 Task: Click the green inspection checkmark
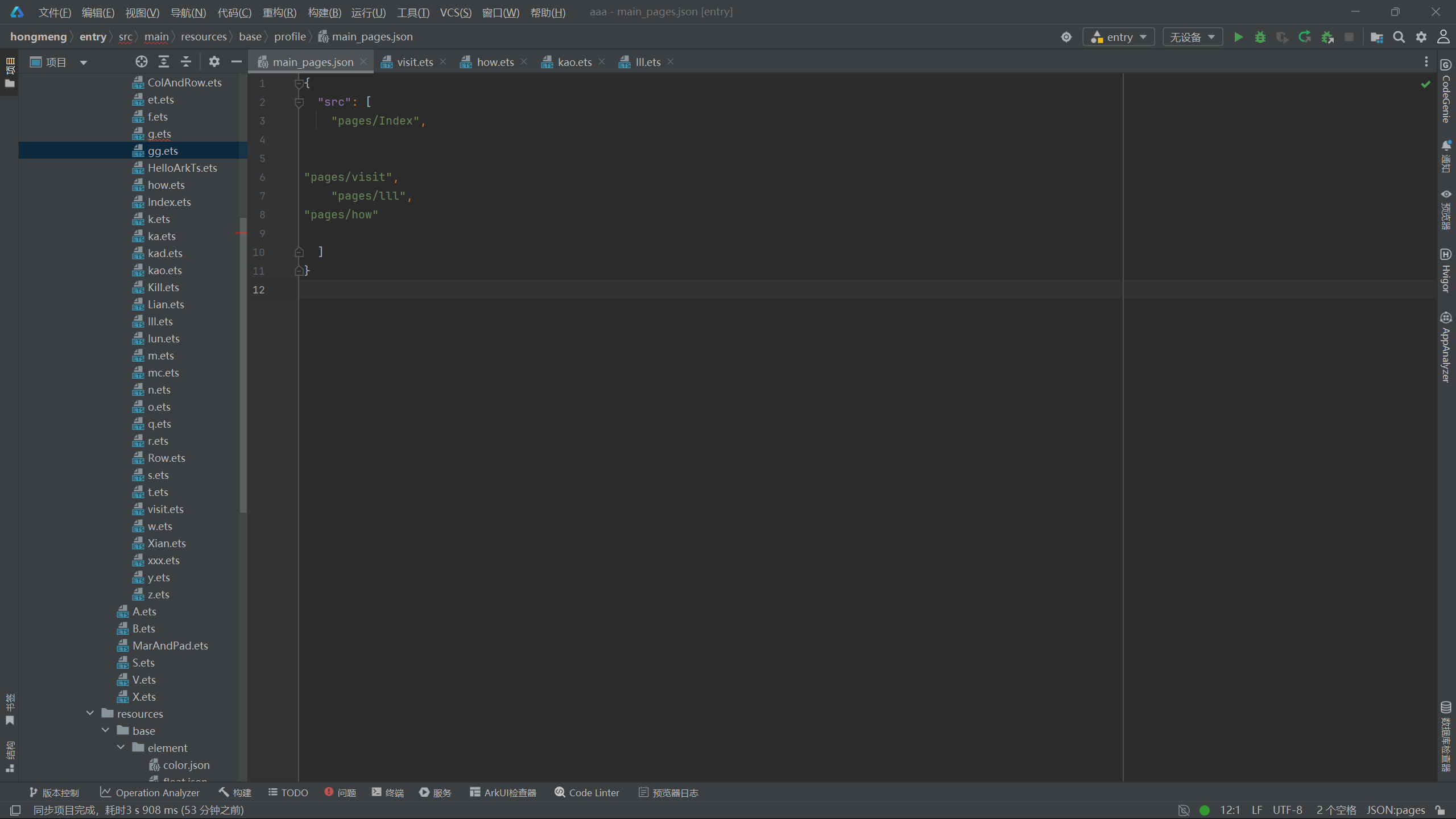pos(1425,84)
